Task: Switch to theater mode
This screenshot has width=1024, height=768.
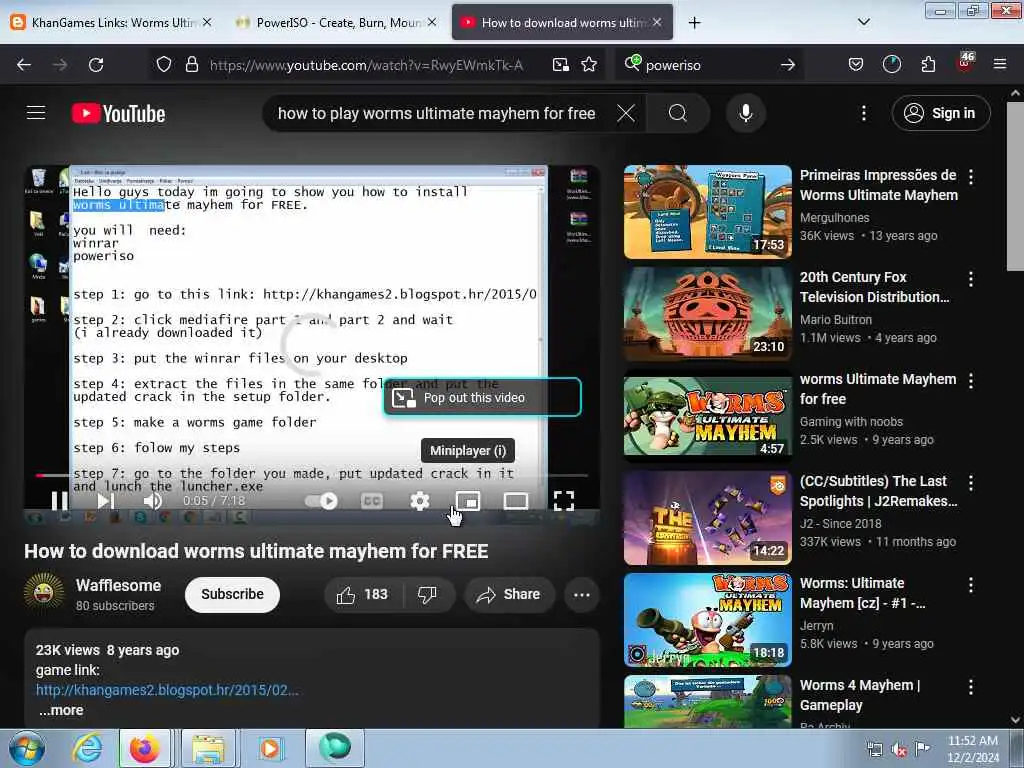Action: tap(516, 501)
